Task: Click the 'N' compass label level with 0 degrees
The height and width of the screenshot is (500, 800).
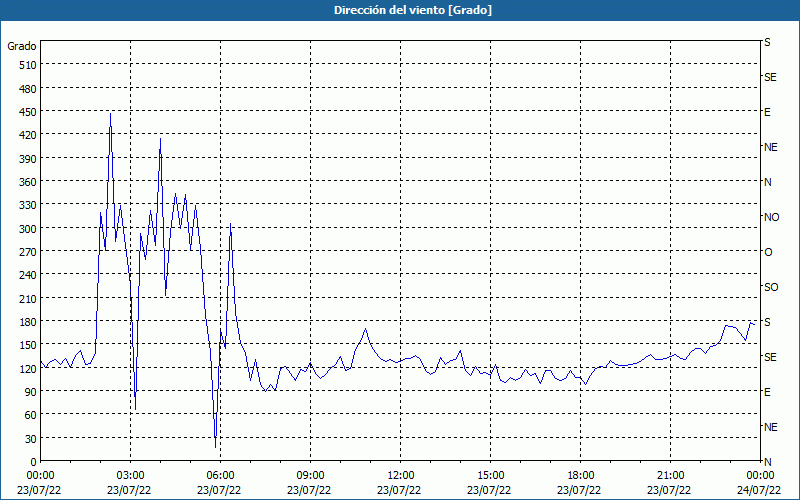Action: pos(768,462)
